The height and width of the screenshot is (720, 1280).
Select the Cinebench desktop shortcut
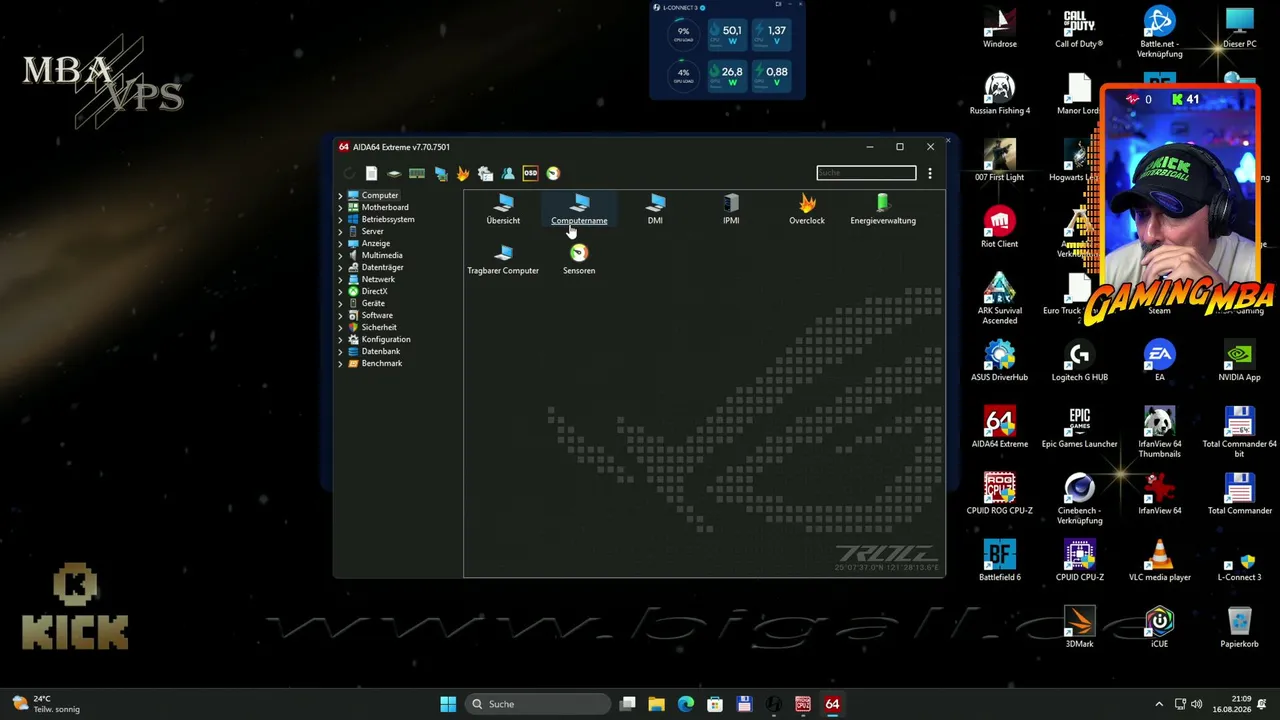(x=1080, y=499)
